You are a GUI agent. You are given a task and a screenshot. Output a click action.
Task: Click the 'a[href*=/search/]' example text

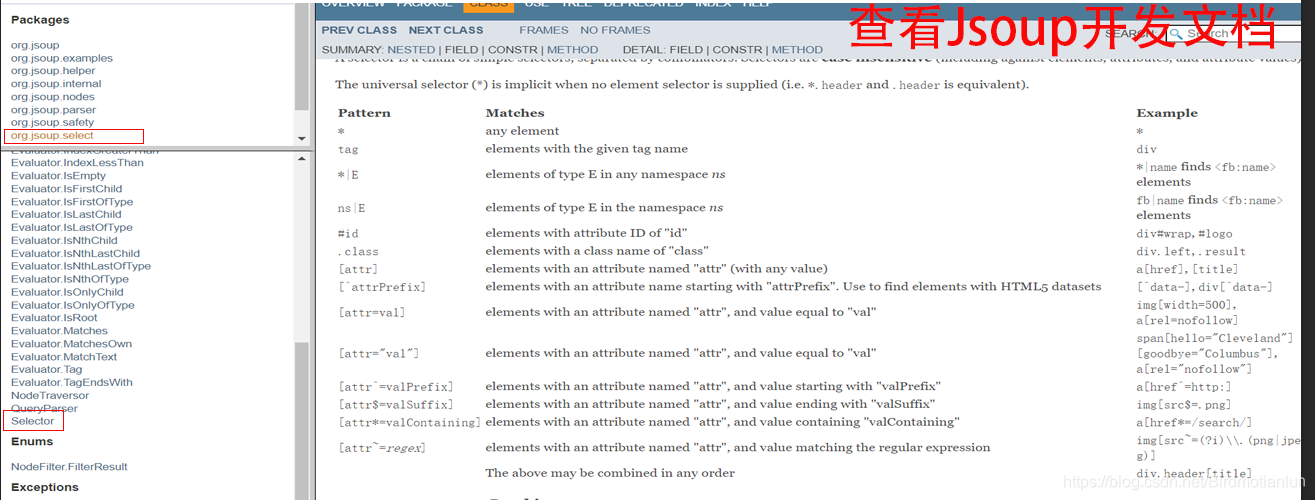coord(1193,423)
